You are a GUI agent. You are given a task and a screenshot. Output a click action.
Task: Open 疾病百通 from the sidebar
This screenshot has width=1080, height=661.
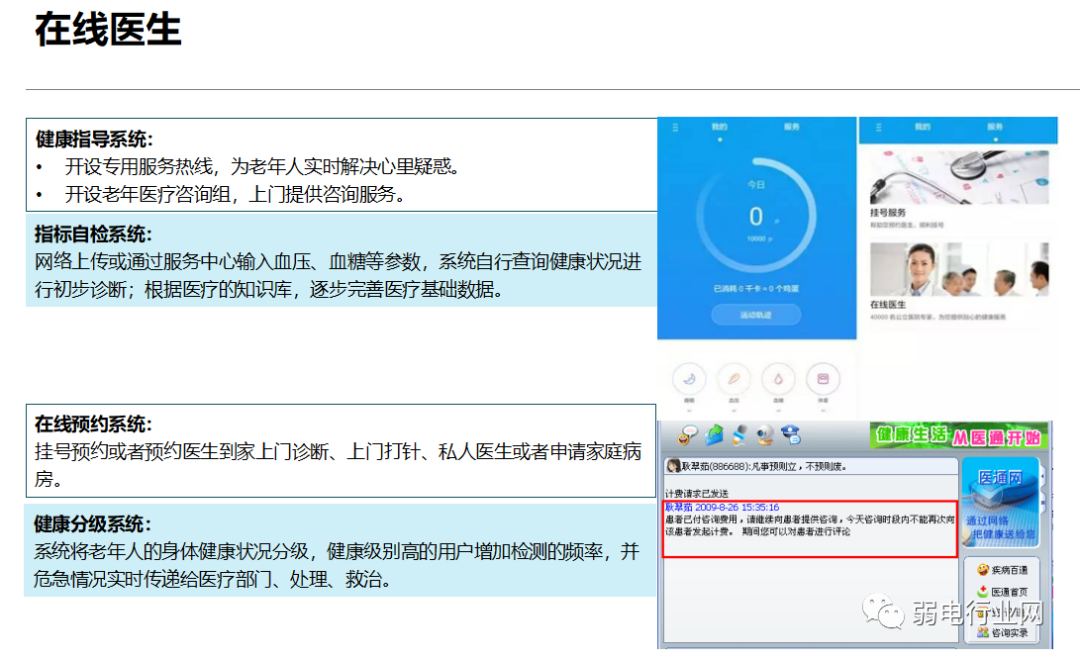[x=1005, y=568]
